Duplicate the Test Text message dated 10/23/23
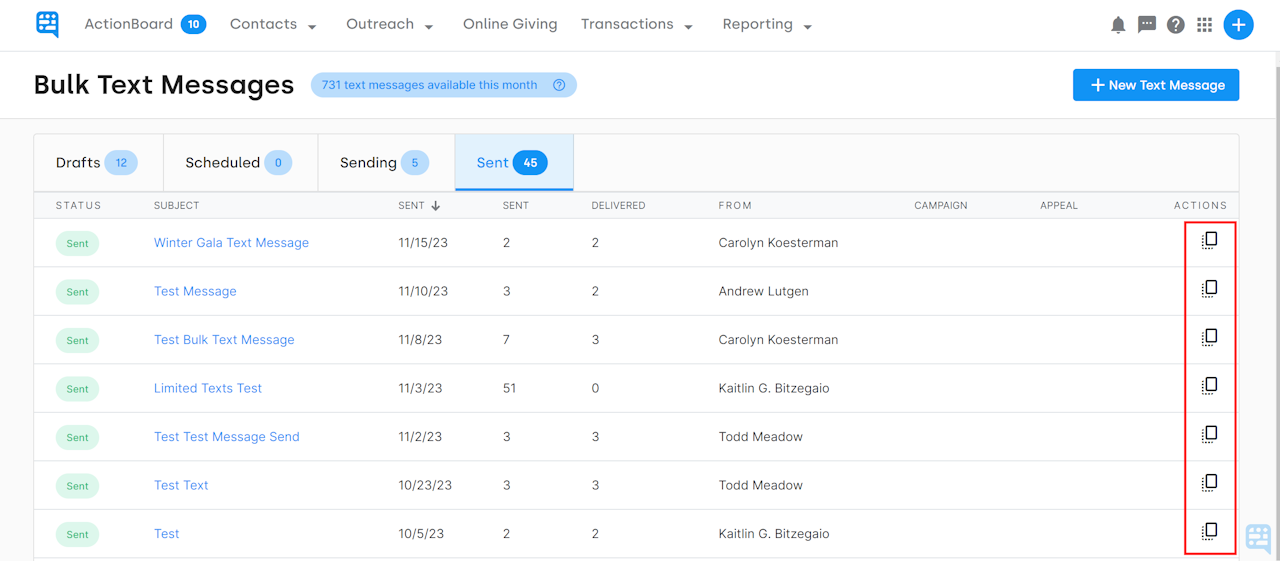 tap(1209, 483)
